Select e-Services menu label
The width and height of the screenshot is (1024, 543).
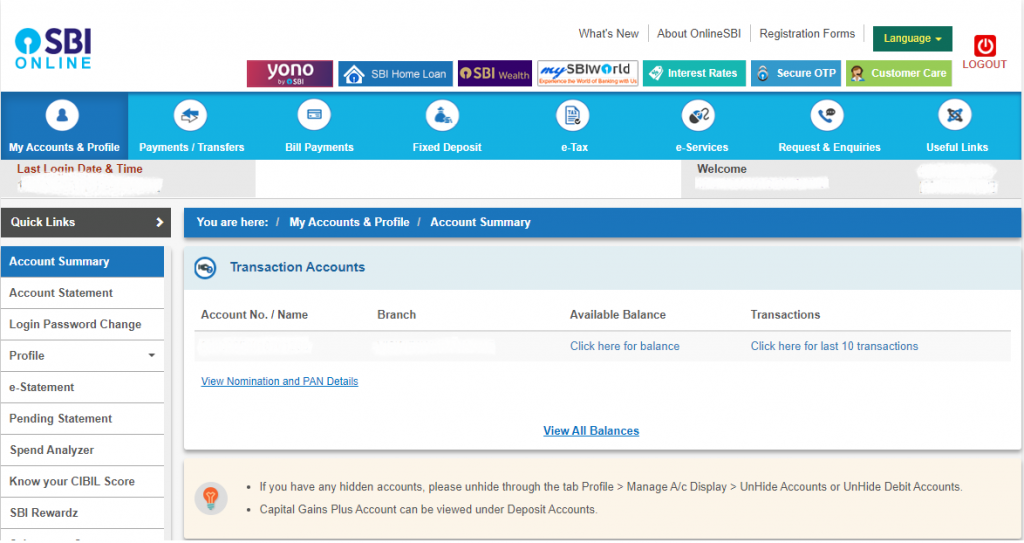tap(701, 148)
